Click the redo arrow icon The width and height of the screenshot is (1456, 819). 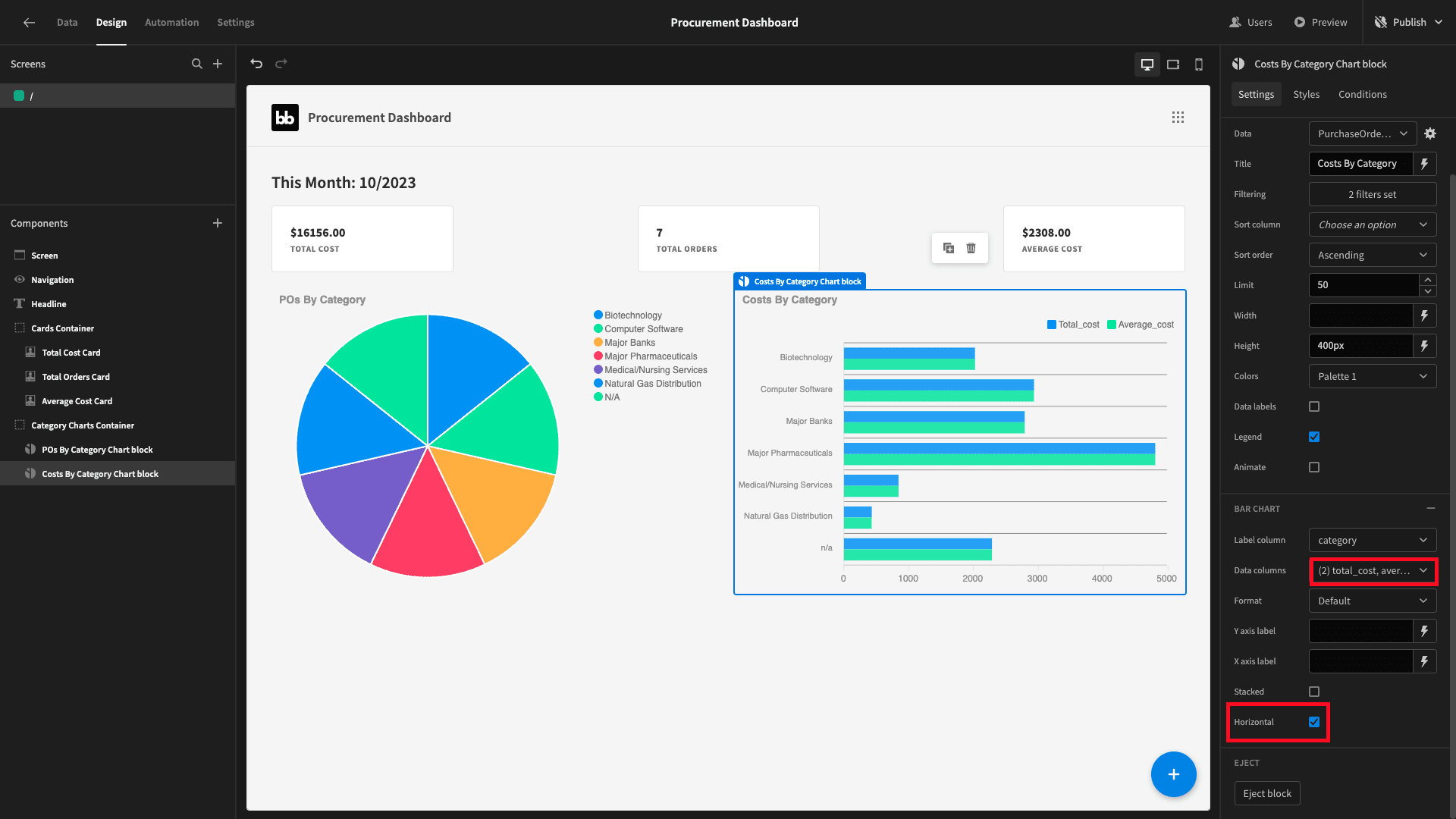coord(281,64)
